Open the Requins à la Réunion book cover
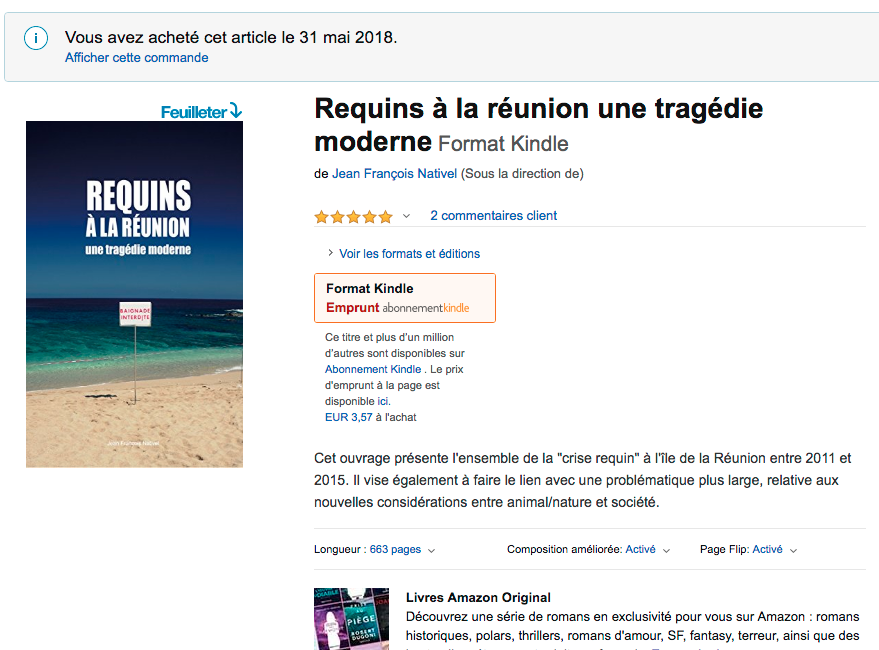The height and width of the screenshot is (650, 879). [135, 294]
